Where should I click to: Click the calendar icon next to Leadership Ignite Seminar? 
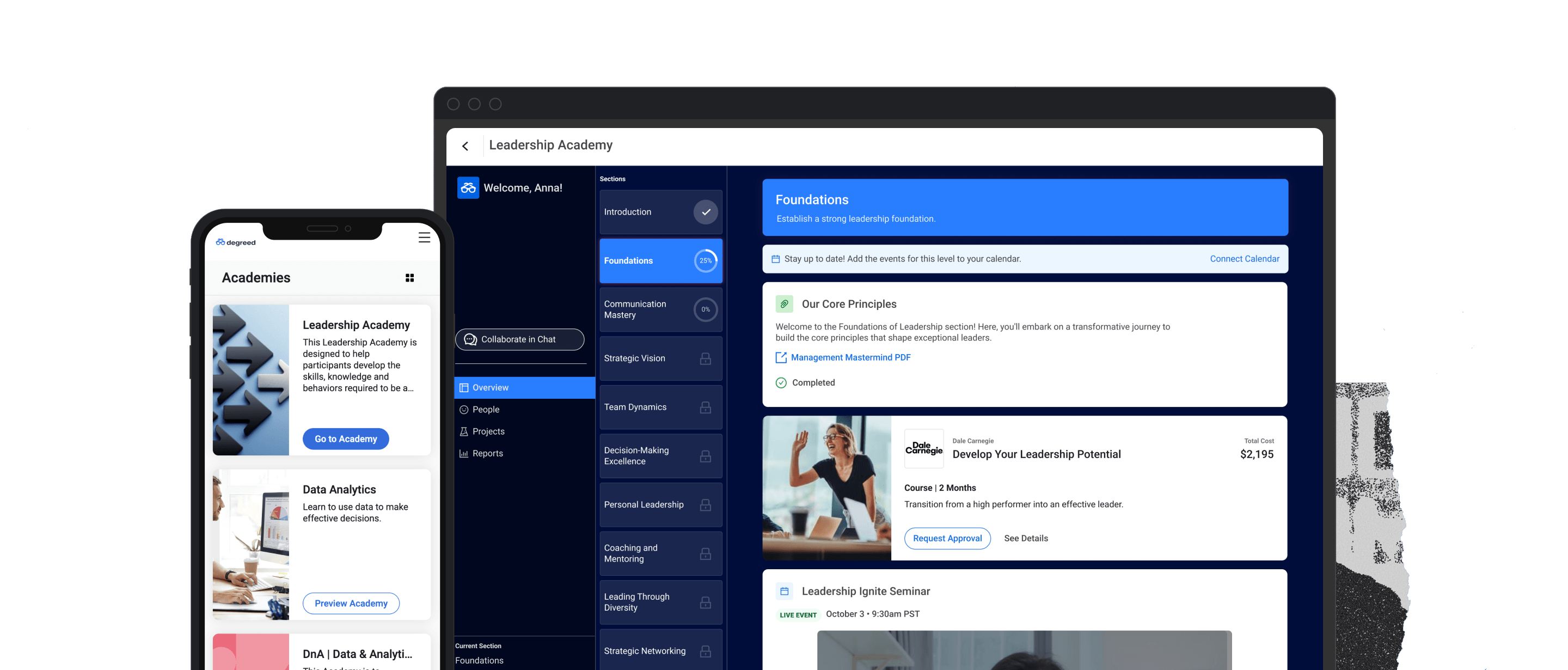tap(784, 592)
